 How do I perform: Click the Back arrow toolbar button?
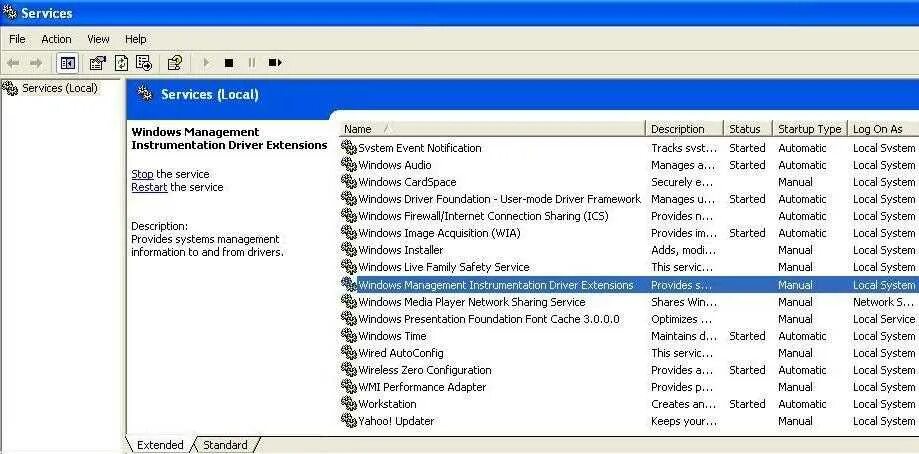[x=13, y=63]
